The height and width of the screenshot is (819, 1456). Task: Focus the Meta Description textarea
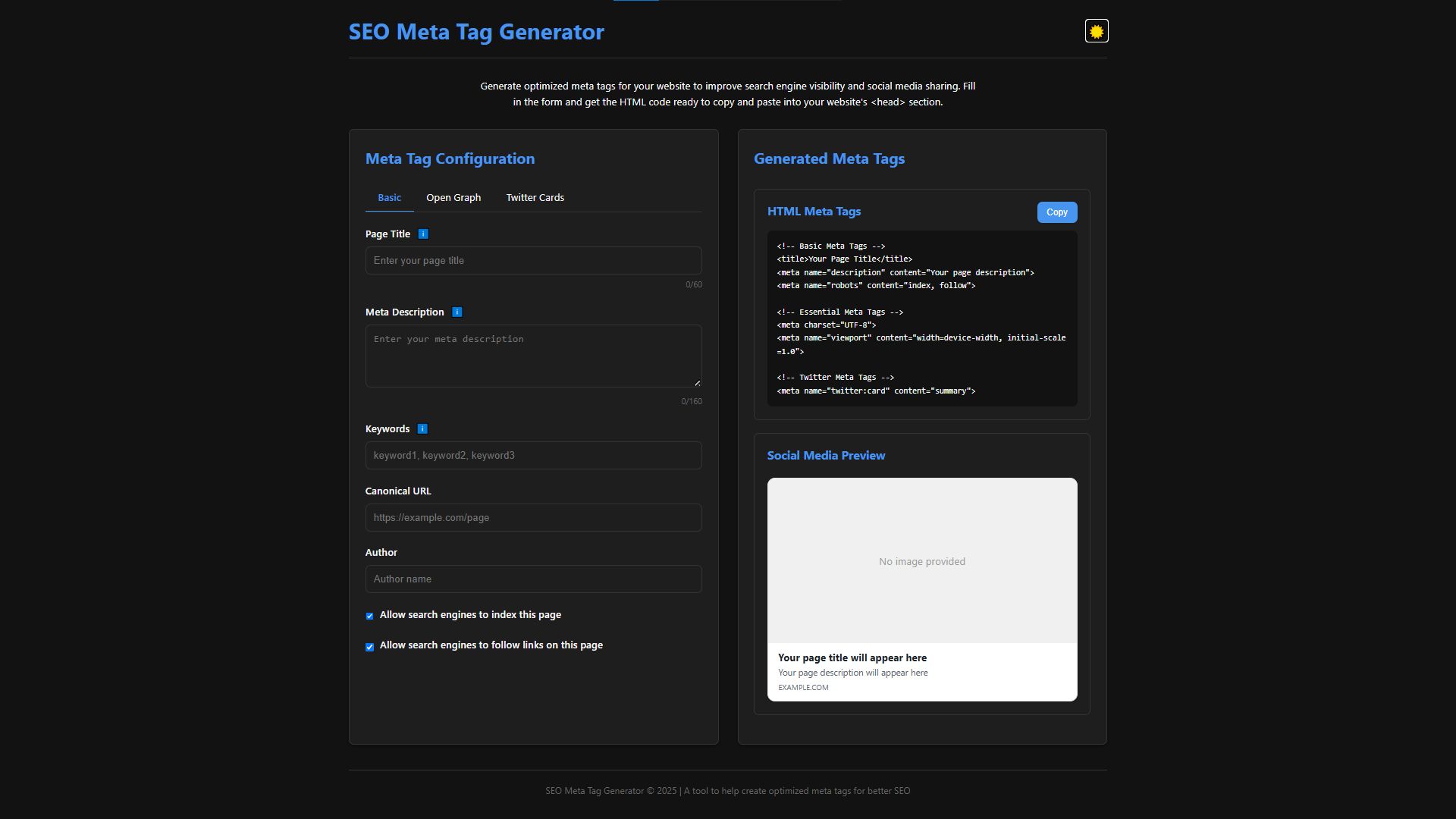click(533, 356)
